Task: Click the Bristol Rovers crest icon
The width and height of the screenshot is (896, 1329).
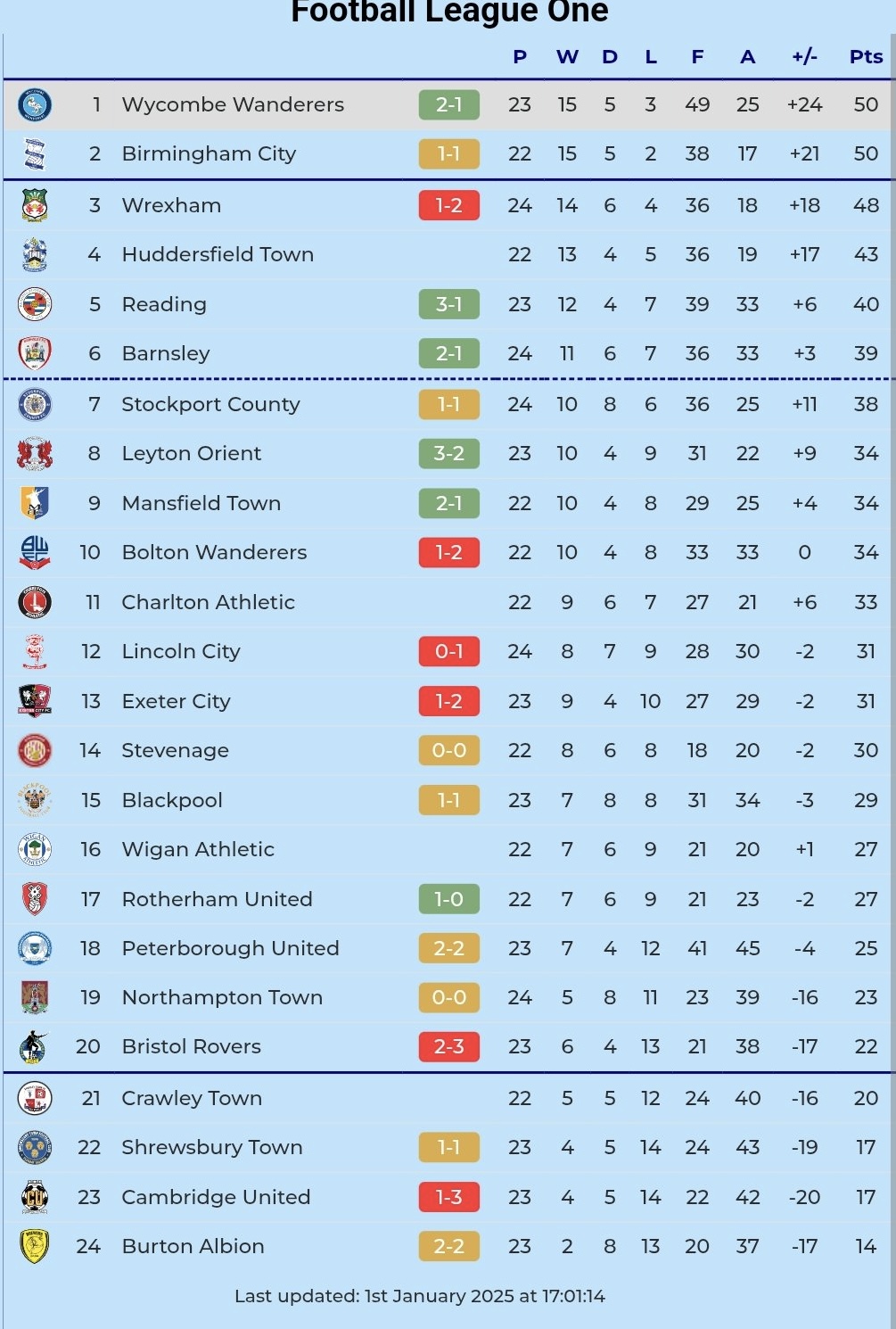Action: tap(35, 1046)
